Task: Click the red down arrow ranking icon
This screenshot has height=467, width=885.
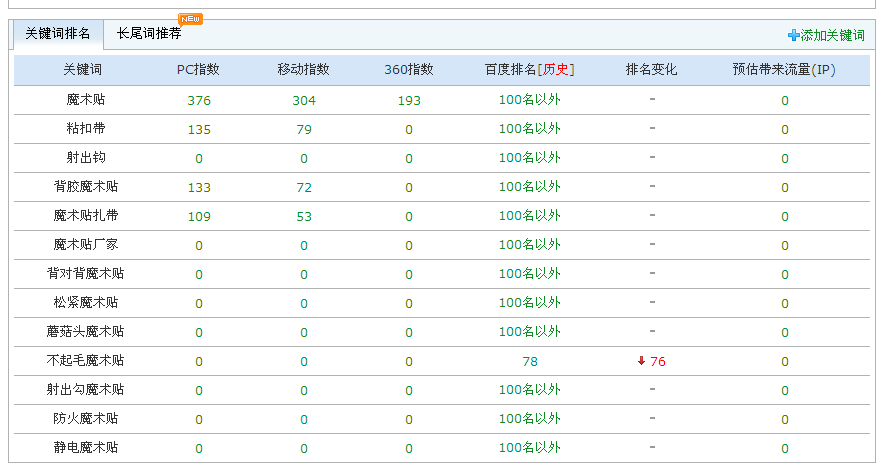Action: coord(641,361)
